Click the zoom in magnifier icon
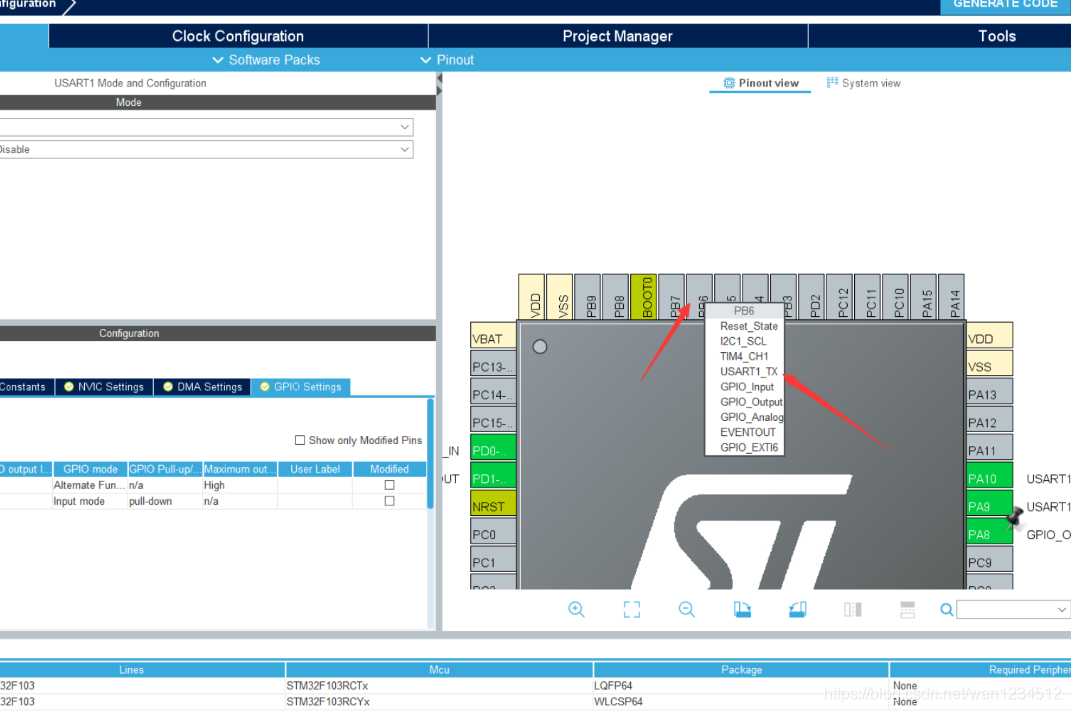 tap(576, 609)
